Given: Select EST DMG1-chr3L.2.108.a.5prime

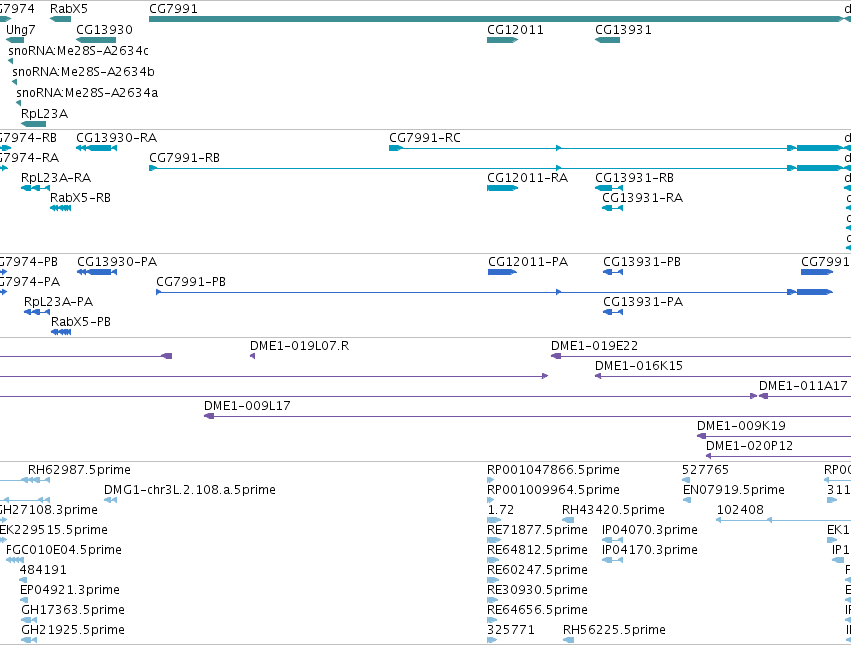Looking at the screenshot, I should point(111,500).
